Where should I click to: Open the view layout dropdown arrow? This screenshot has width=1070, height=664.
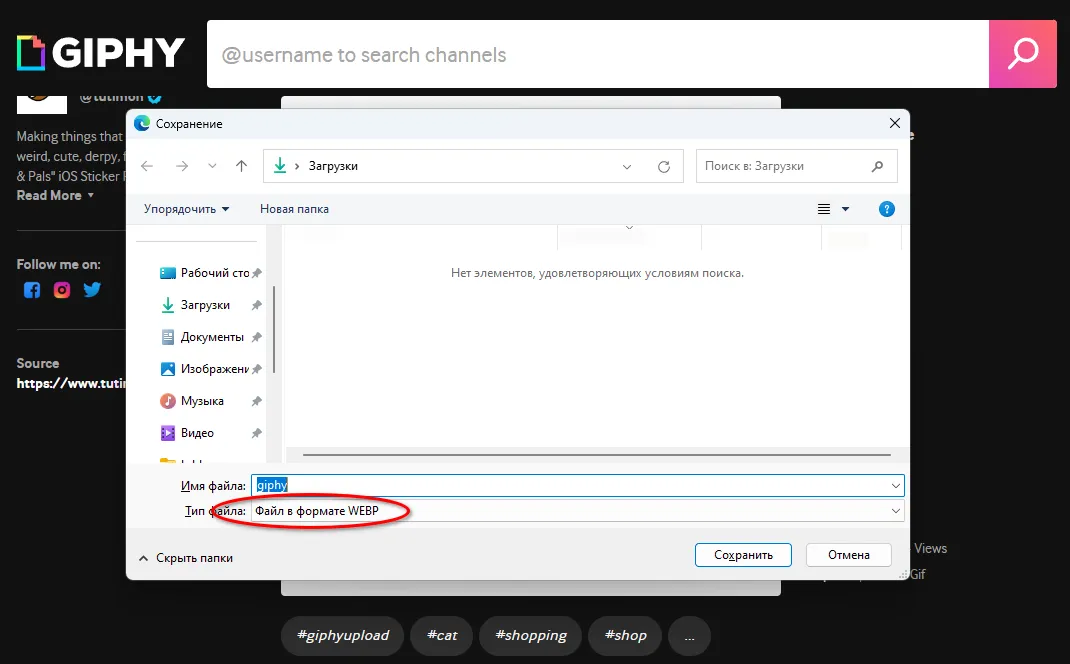843,209
